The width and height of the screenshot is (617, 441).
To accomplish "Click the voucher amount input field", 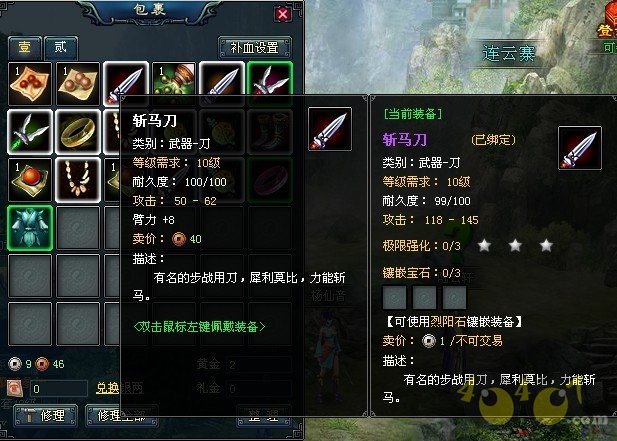I will pos(59,389).
